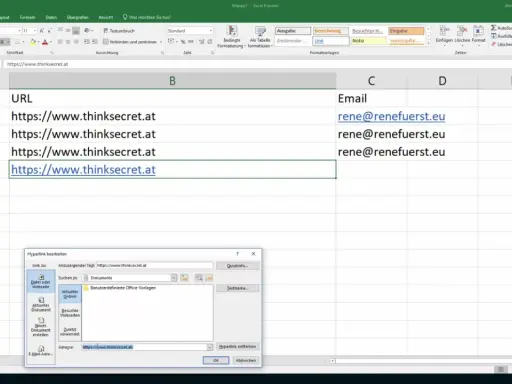
Task: Apply the Berechnung cell style
Action: coord(331,31)
